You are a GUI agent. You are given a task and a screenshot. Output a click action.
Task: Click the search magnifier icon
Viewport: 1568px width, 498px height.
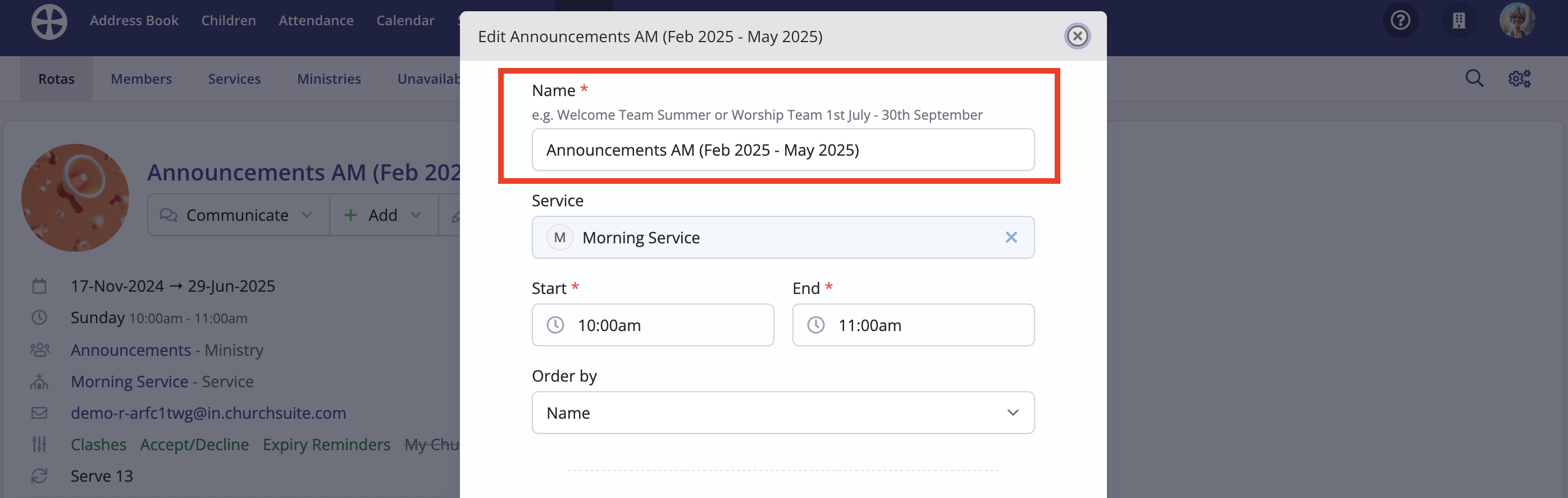coord(1474,79)
